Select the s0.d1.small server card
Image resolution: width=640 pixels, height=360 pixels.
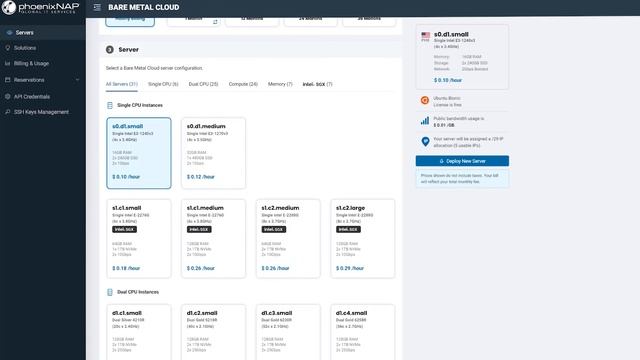coord(139,153)
